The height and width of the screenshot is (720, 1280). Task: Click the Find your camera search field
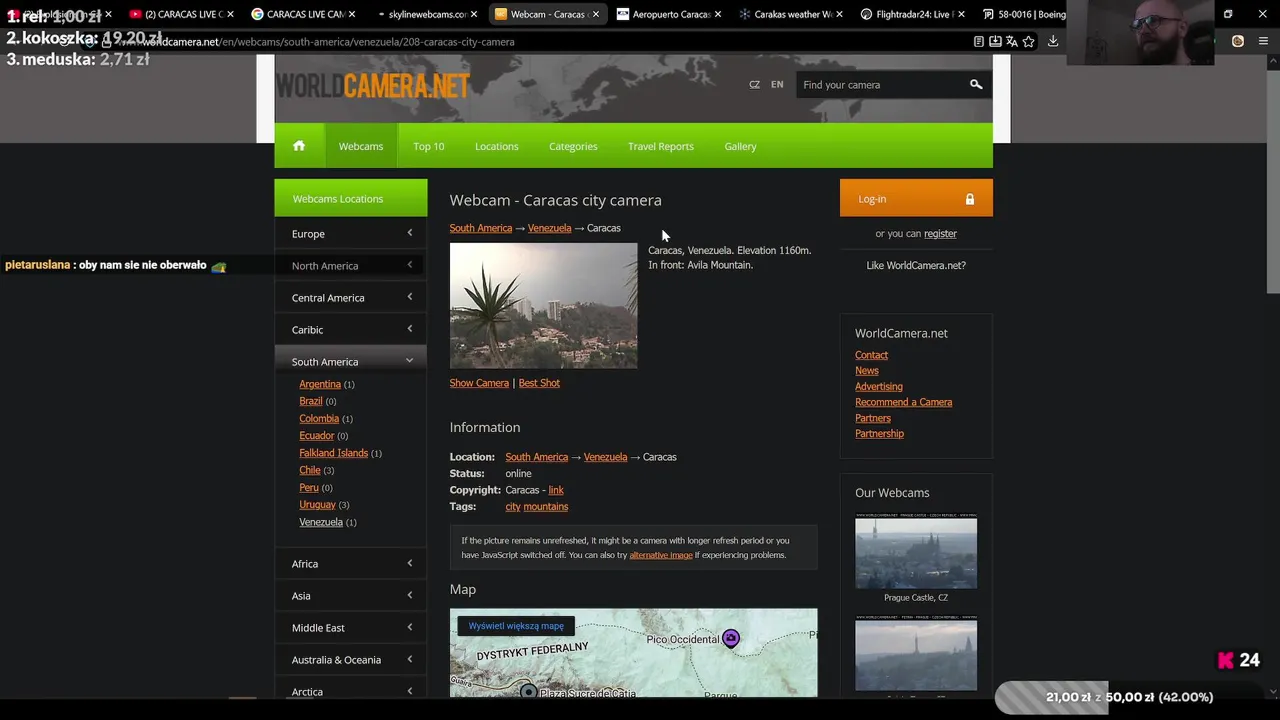[880, 85]
